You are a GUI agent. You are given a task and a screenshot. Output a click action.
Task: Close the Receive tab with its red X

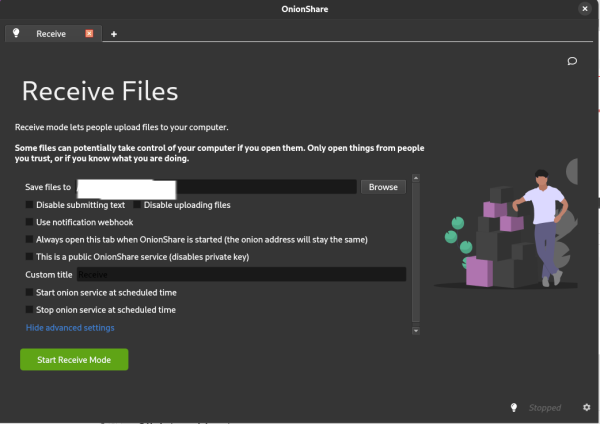coord(89,33)
